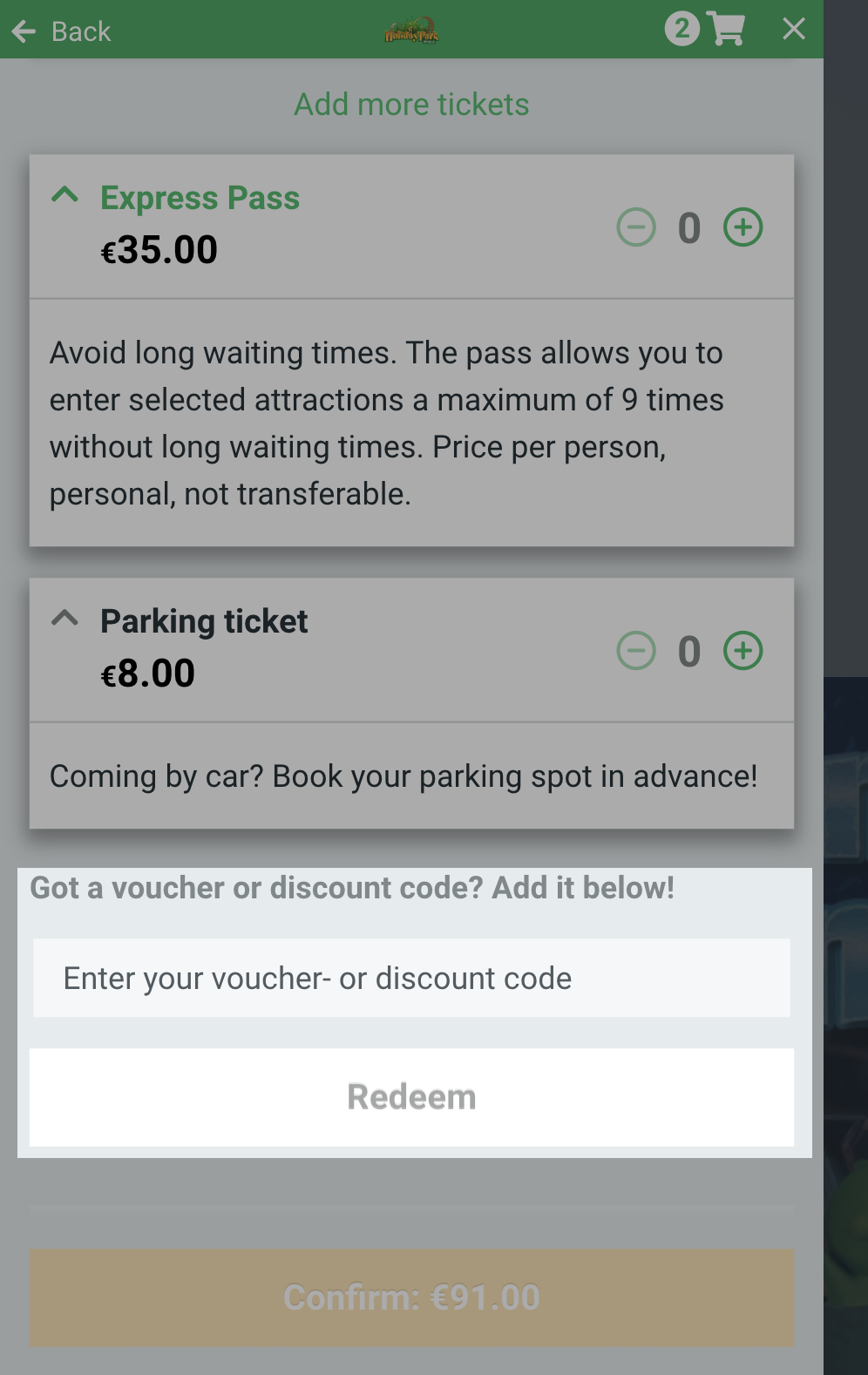Click the Express Pass title

200,198
